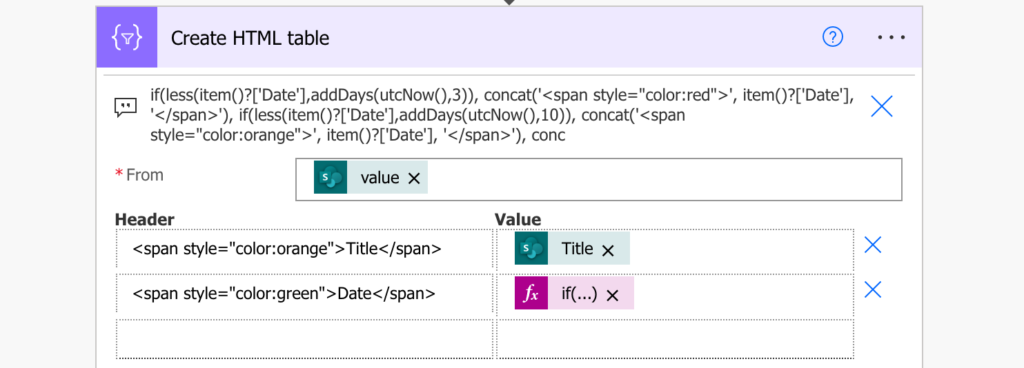Click the empty value cell in last row
The width and height of the screenshot is (1024, 368).
(675, 339)
